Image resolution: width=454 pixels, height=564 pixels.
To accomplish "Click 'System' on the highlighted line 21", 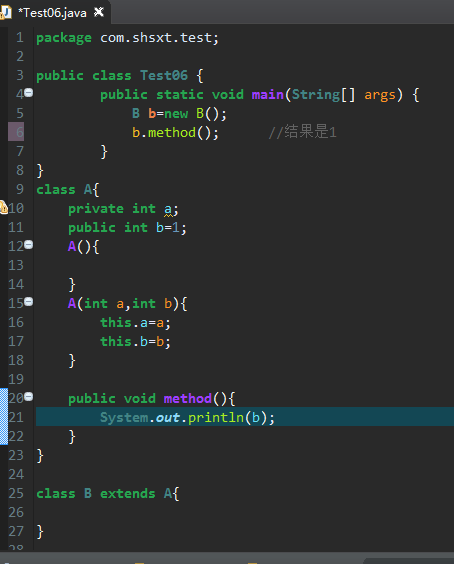I will tap(124, 418).
